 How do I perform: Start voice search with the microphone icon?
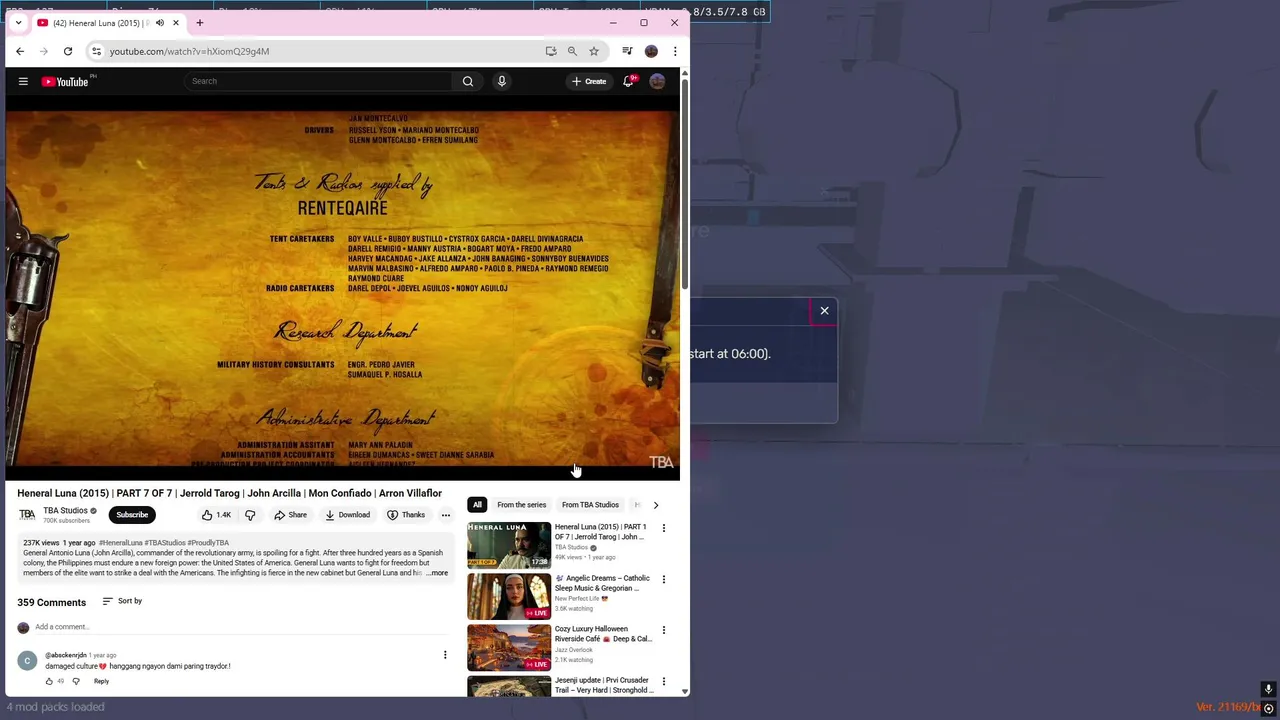pos(502,81)
